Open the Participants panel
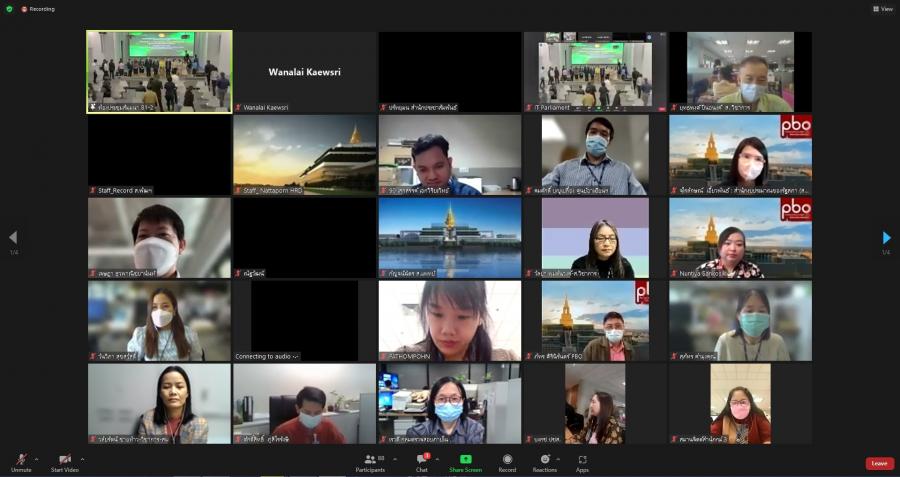This screenshot has height=477, width=900. click(x=369, y=461)
